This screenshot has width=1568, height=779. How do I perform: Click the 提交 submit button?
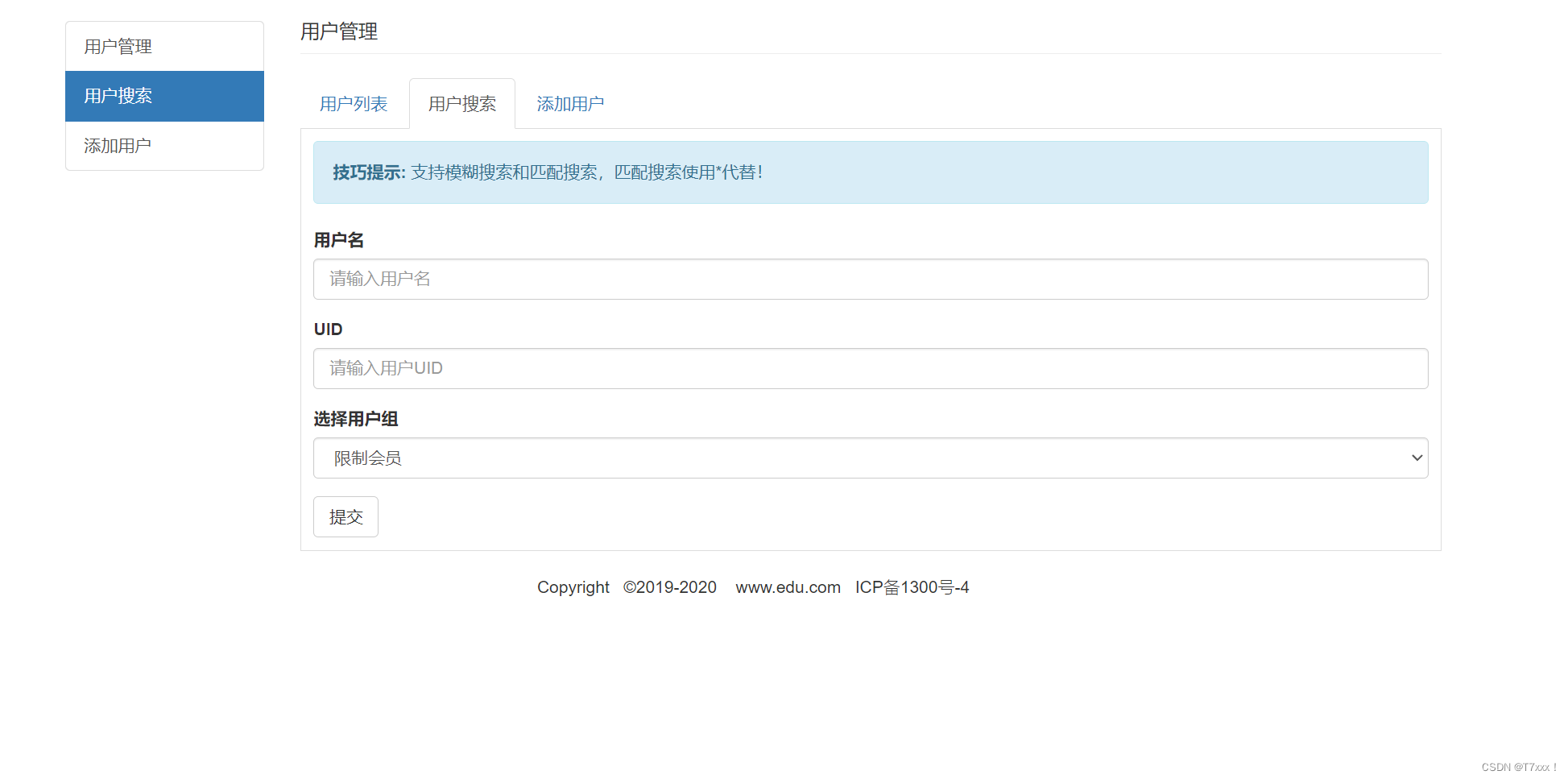tap(345, 516)
